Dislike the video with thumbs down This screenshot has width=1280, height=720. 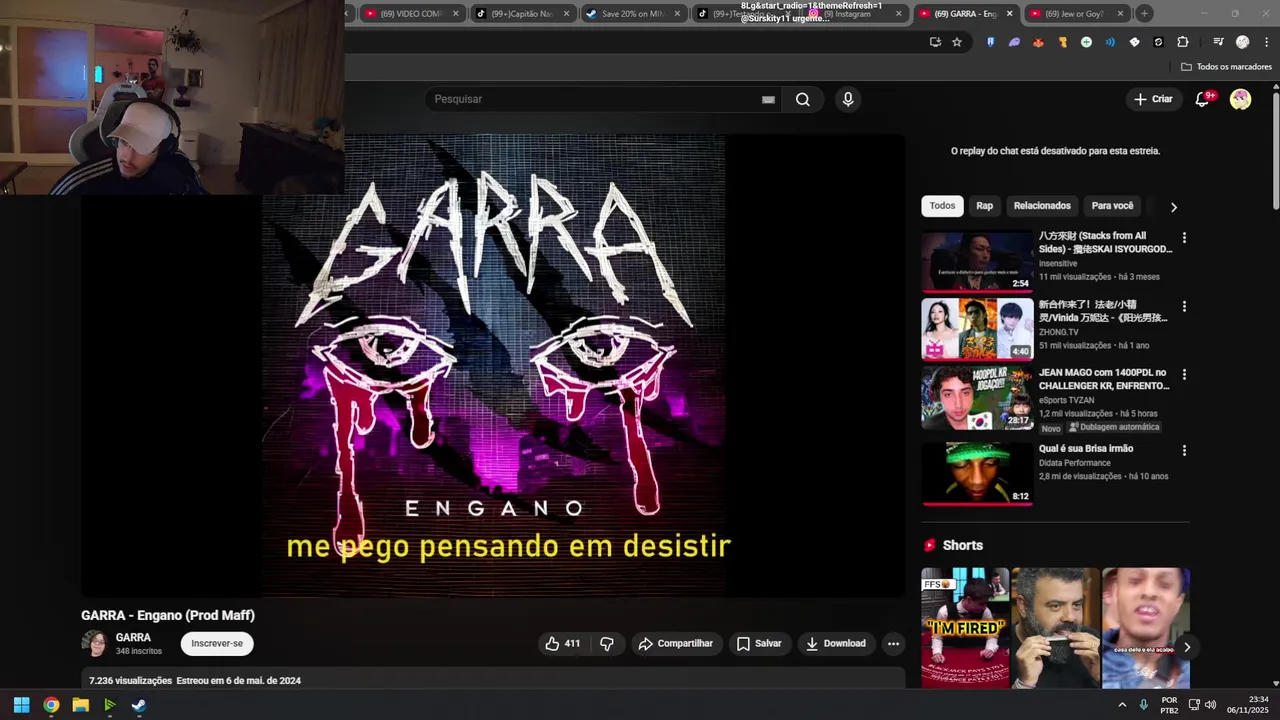(607, 643)
